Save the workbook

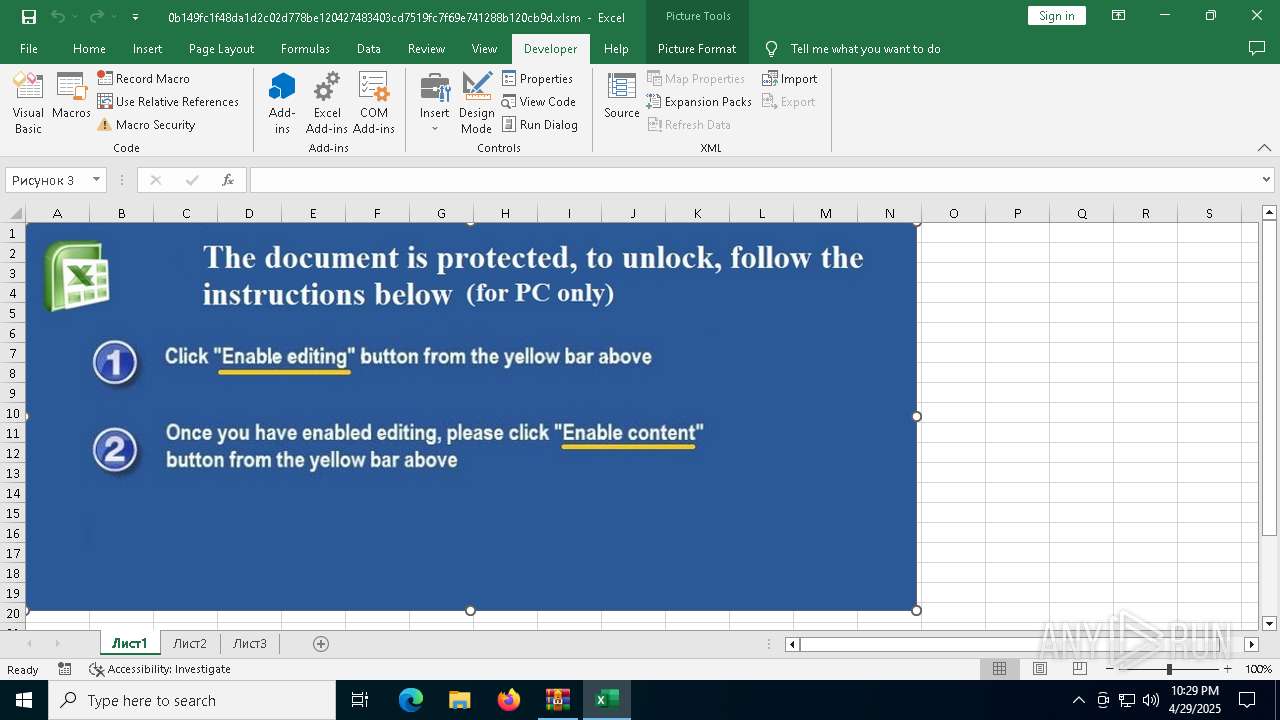(29, 17)
